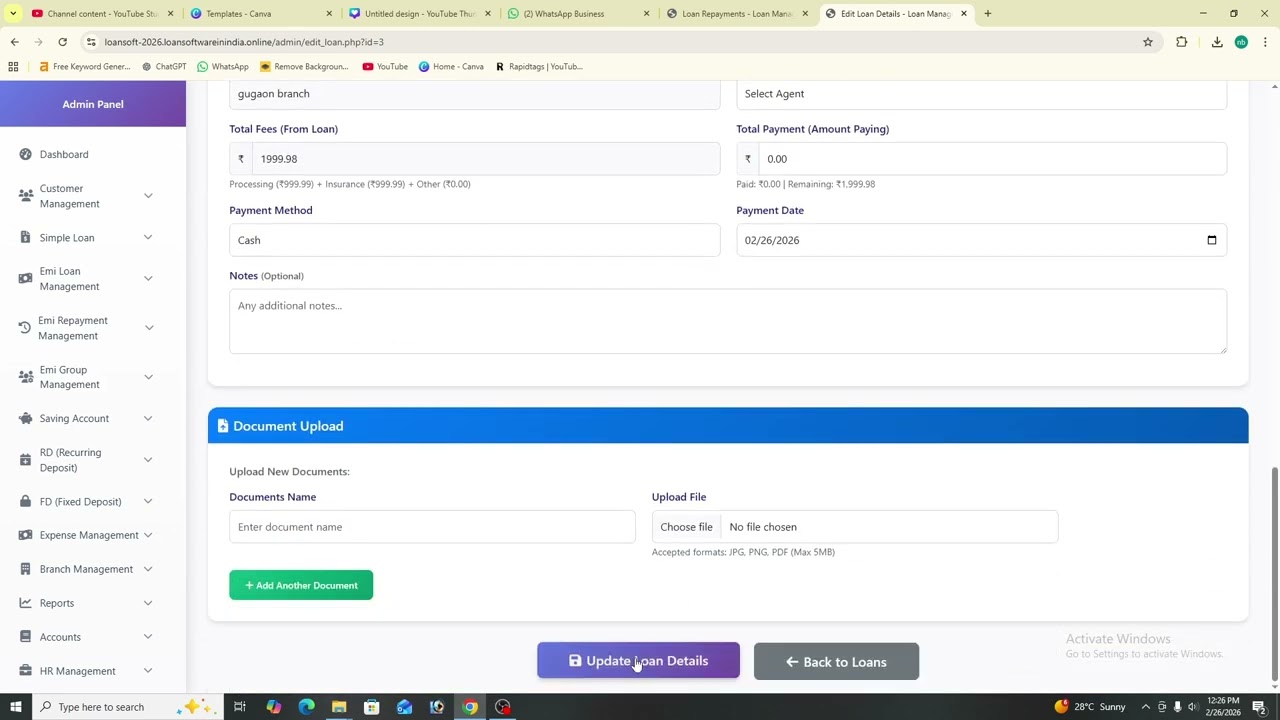1280x720 pixels.
Task: Click the HR Management icon
Action: (25, 671)
